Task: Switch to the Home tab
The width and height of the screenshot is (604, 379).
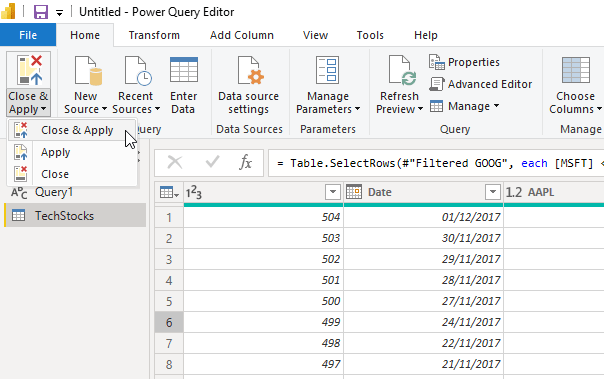Action: (x=85, y=35)
